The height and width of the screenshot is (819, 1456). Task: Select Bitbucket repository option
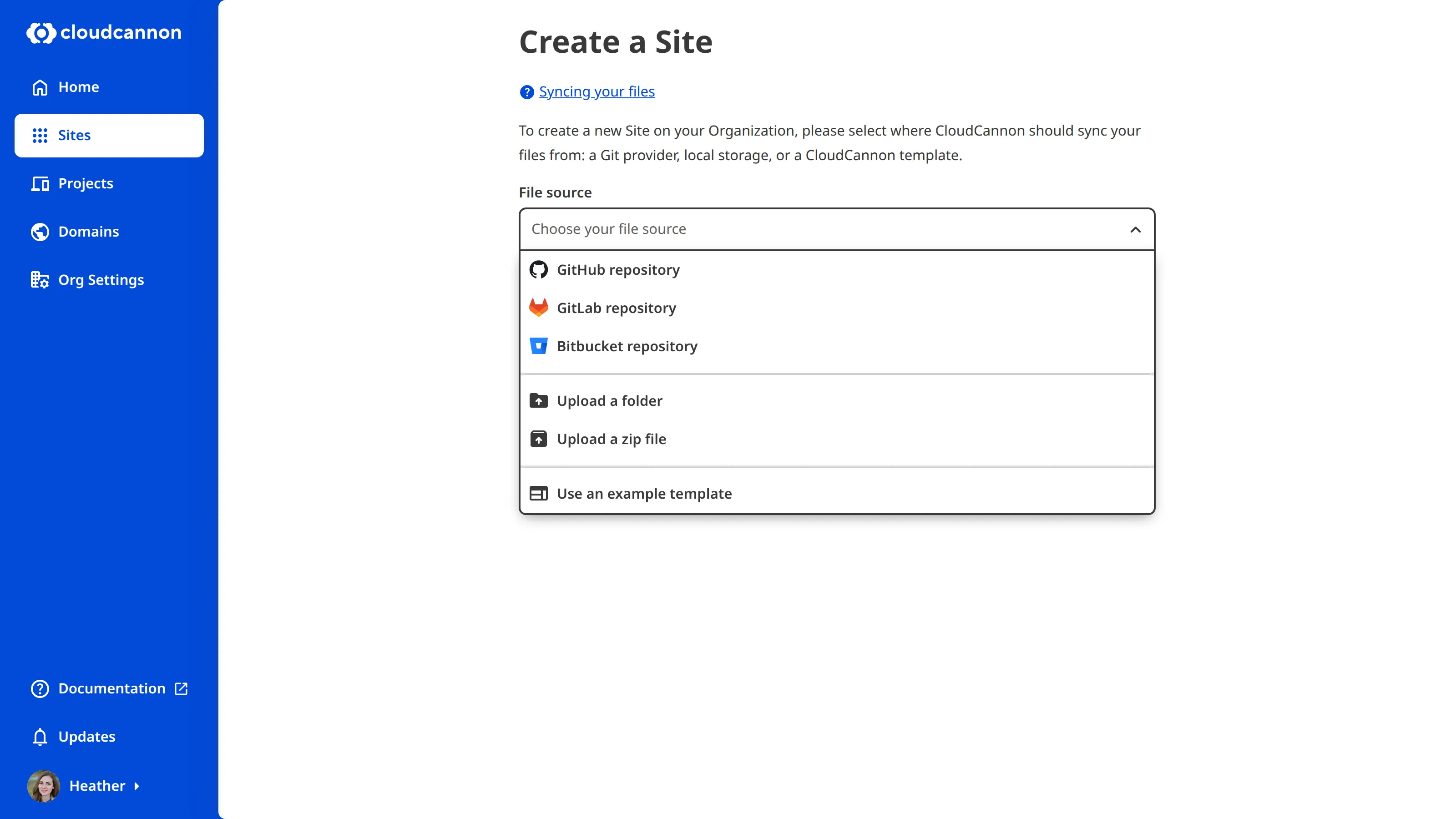click(837, 345)
